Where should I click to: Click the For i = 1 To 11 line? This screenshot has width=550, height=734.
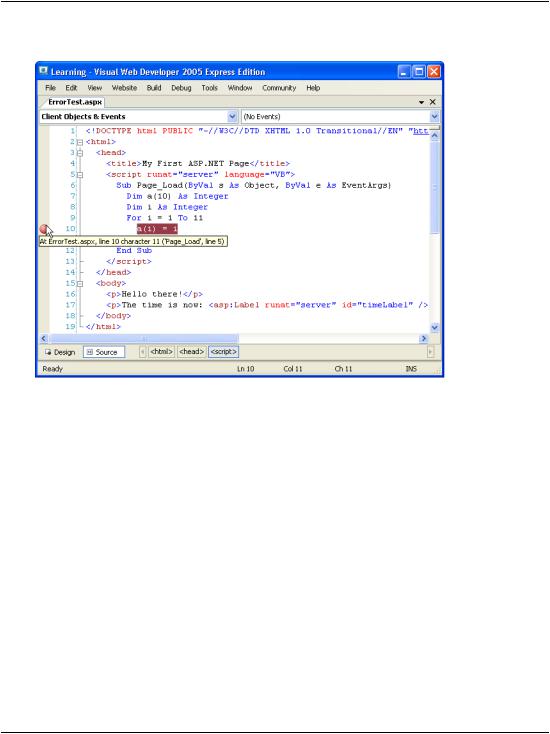click(x=164, y=218)
